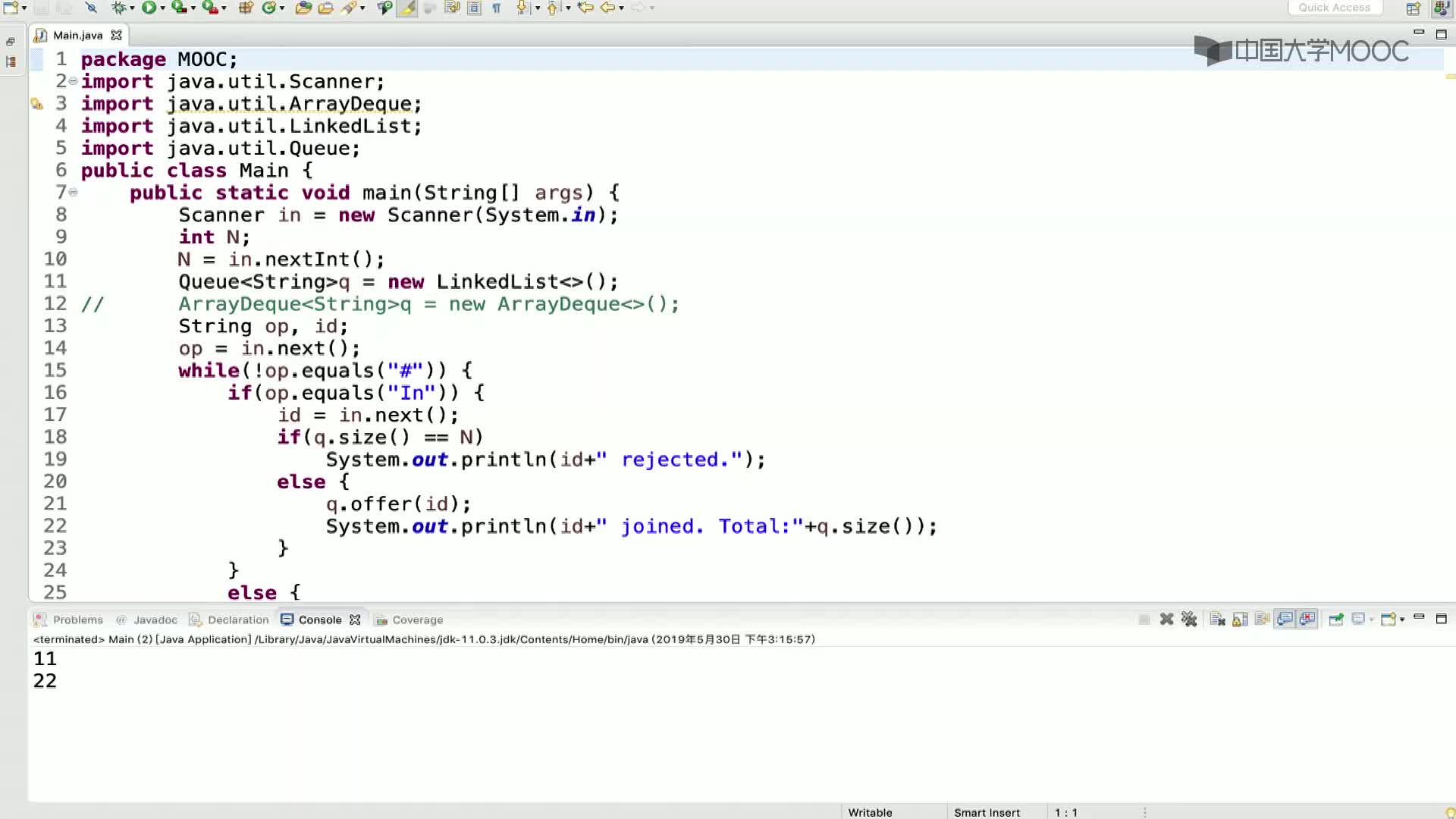
Task: Open the New wizard dropdown arrow
Action: tap(24, 8)
